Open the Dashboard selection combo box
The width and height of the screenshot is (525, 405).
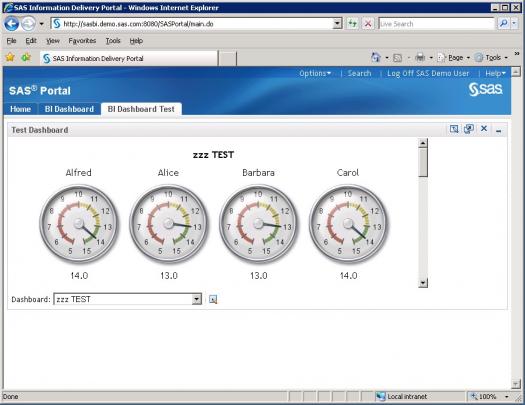click(128, 299)
